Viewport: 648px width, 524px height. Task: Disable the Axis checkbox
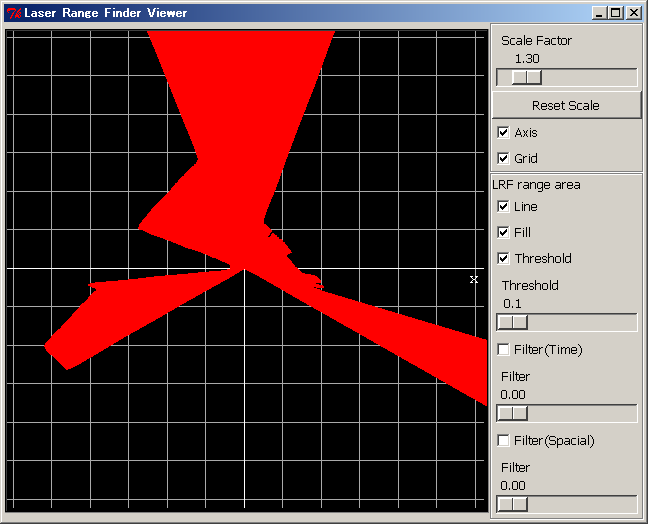[x=503, y=132]
